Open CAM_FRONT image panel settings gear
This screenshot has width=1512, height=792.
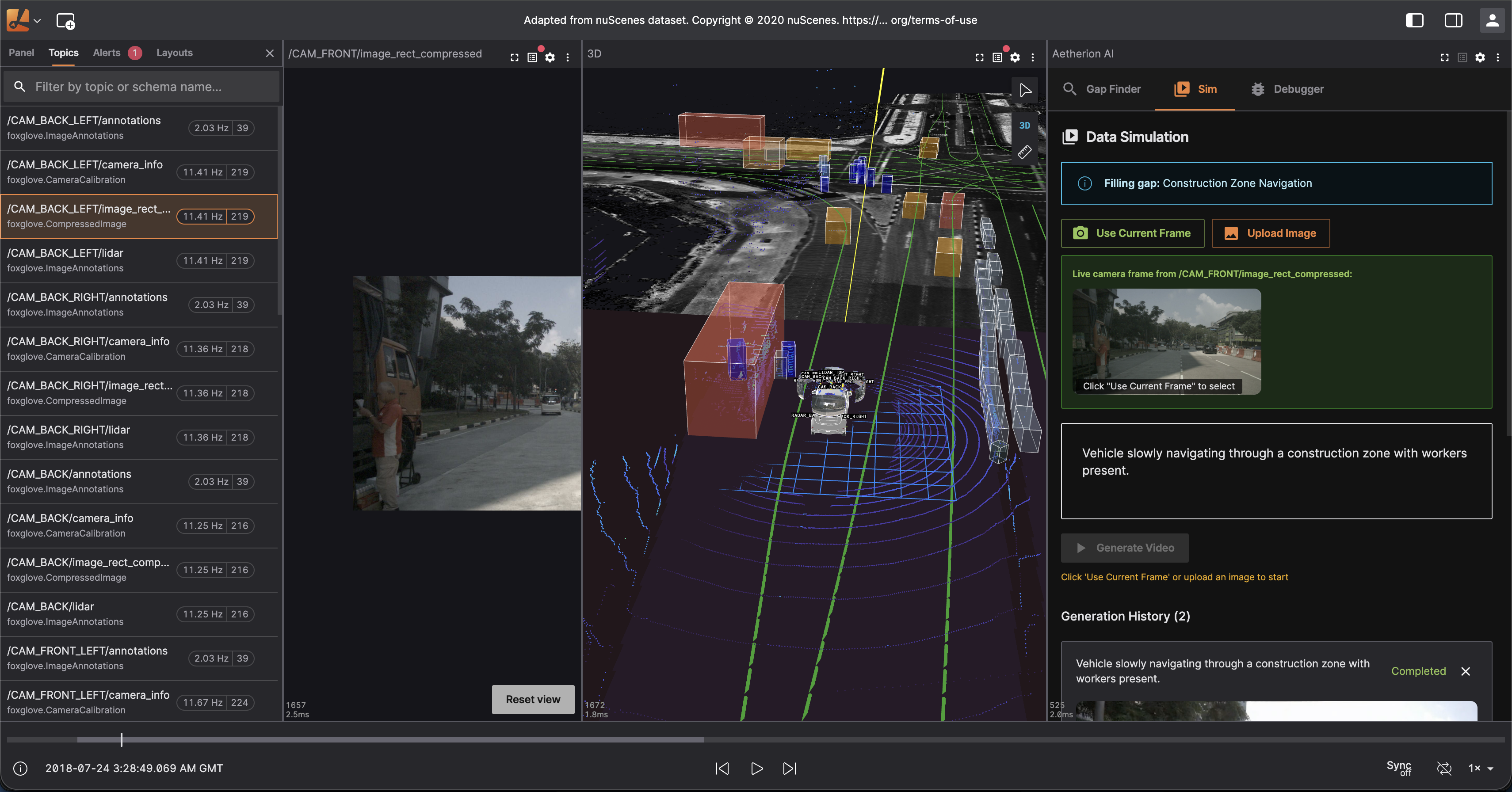550,57
